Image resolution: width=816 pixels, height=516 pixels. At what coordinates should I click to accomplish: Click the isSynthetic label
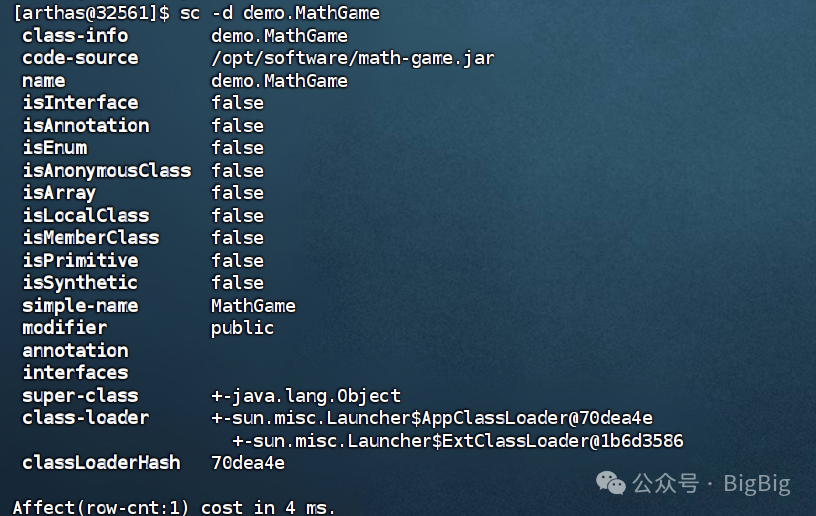tap(80, 283)
